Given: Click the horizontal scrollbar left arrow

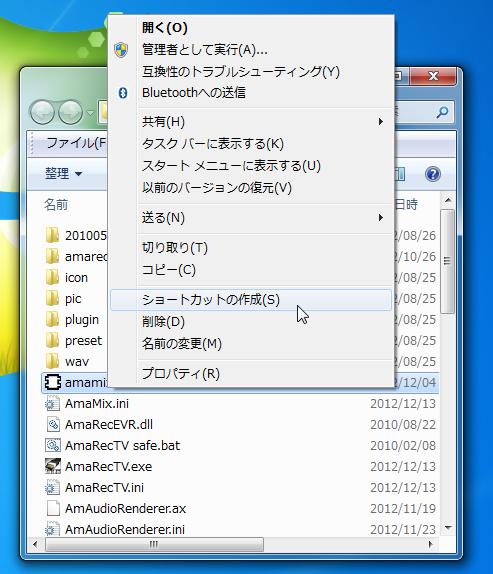Looking at the screenshot, I should pos(36,544).
